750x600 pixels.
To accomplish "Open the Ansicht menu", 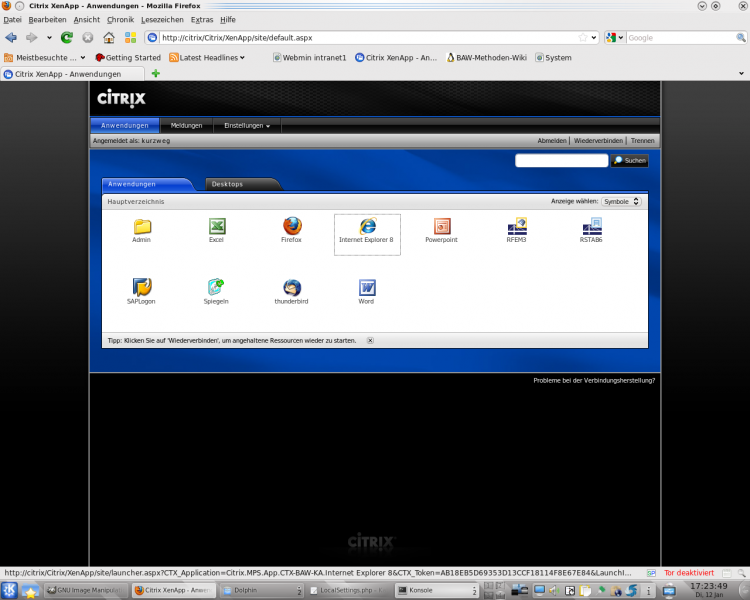I will point(87,20).
